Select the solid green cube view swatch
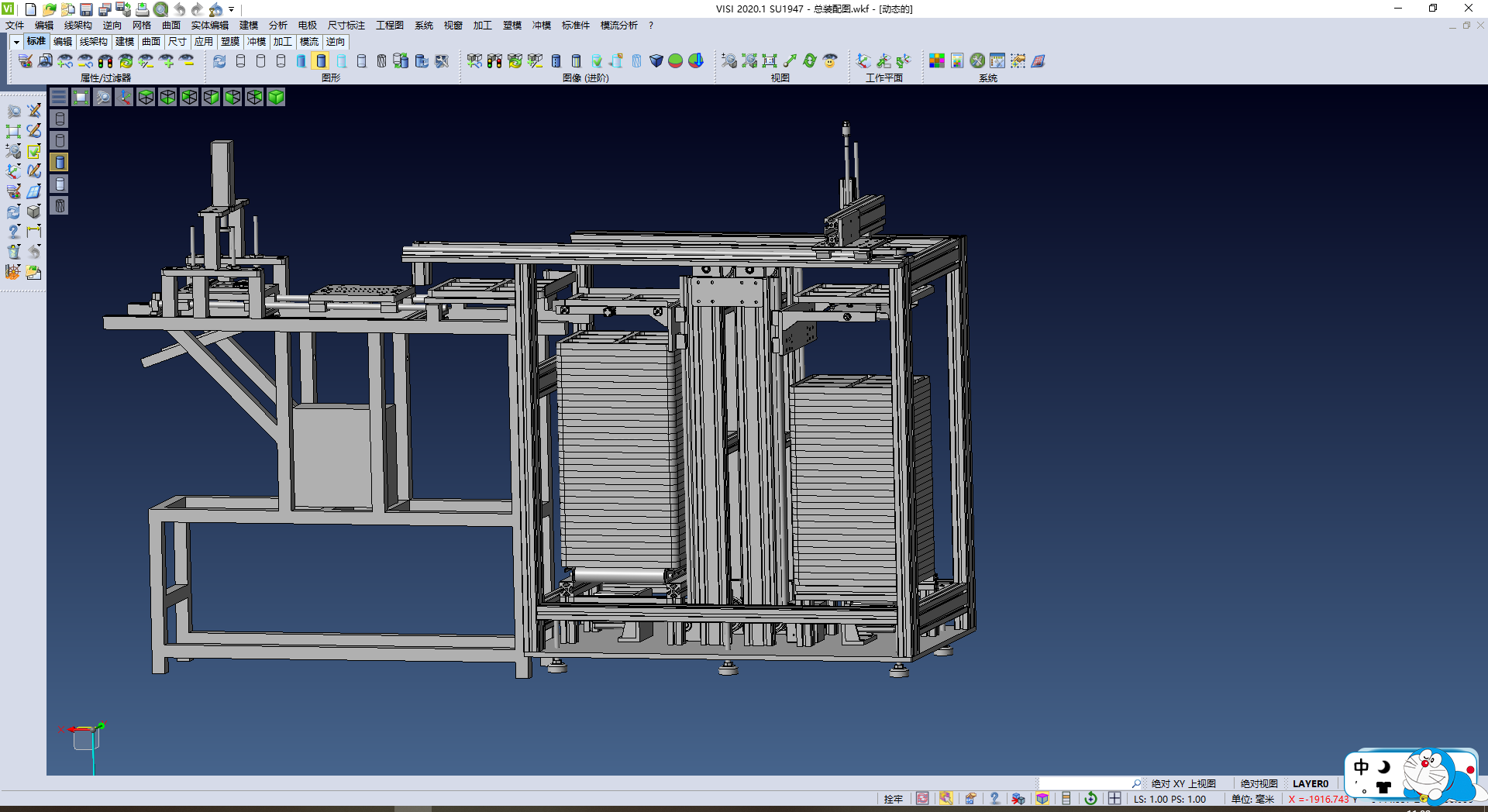The image size is (1488, 812). click(276, 97)
